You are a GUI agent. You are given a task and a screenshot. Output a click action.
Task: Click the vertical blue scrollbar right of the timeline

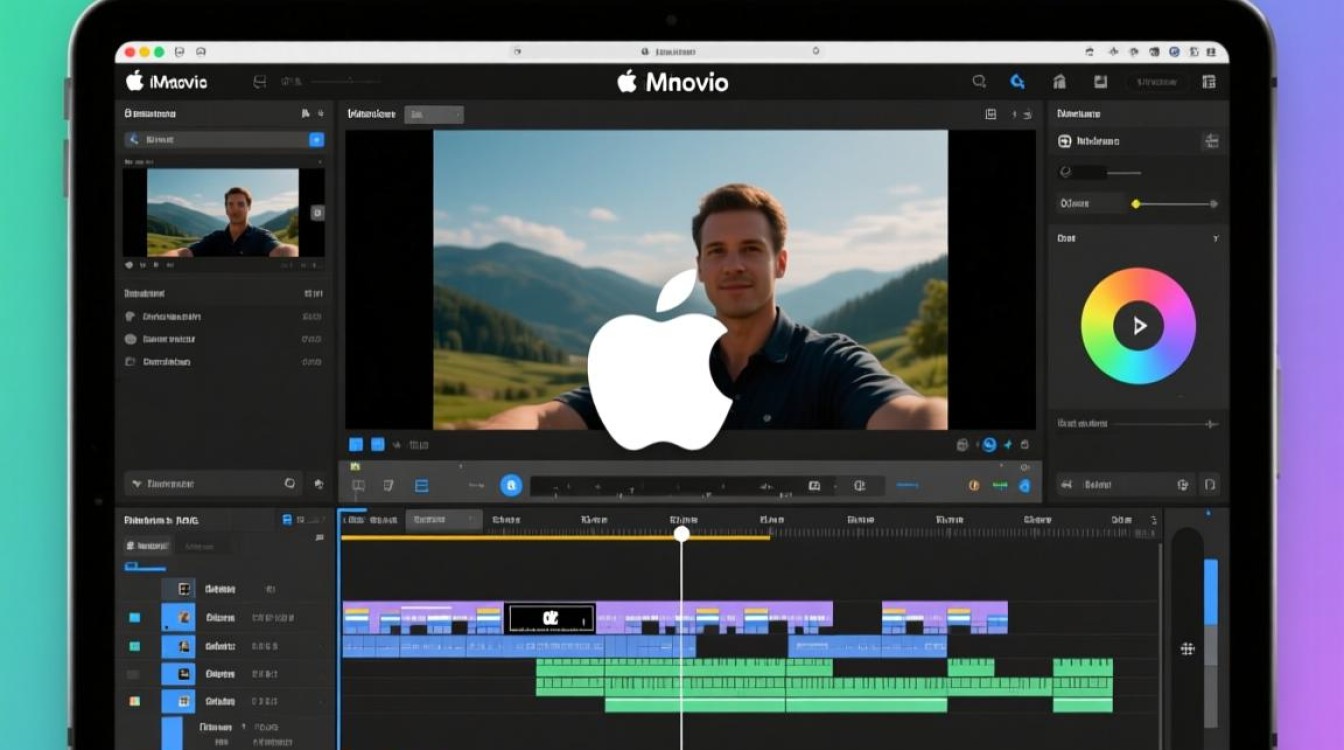coord(1211,592)
